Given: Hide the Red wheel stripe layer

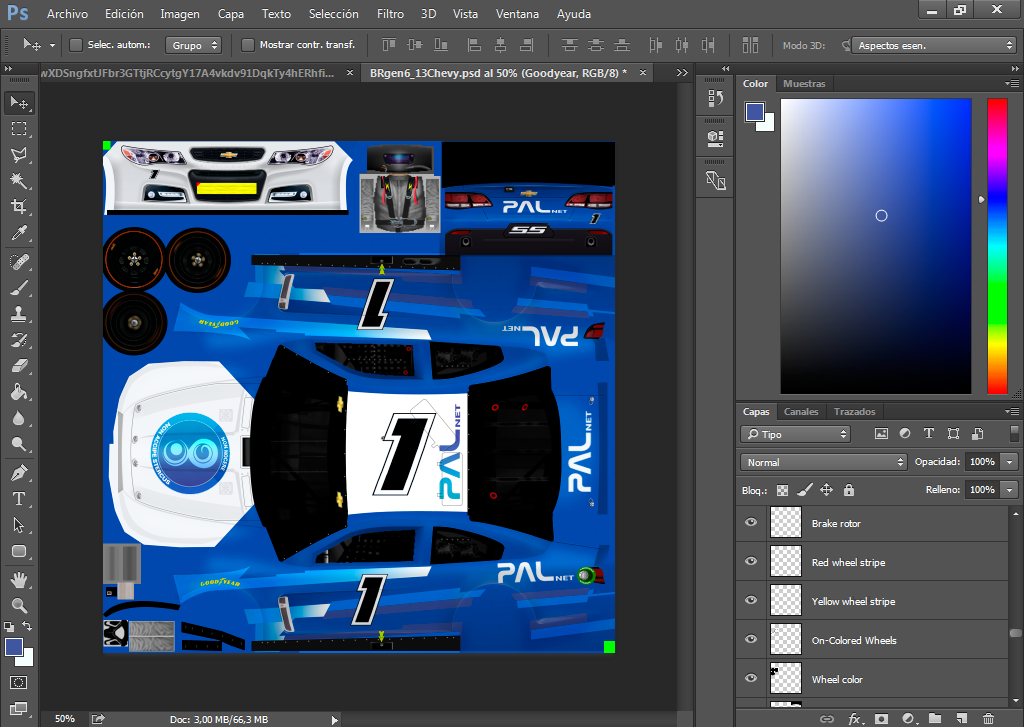Looking at the screenshot, I should [x=751, y=562].
